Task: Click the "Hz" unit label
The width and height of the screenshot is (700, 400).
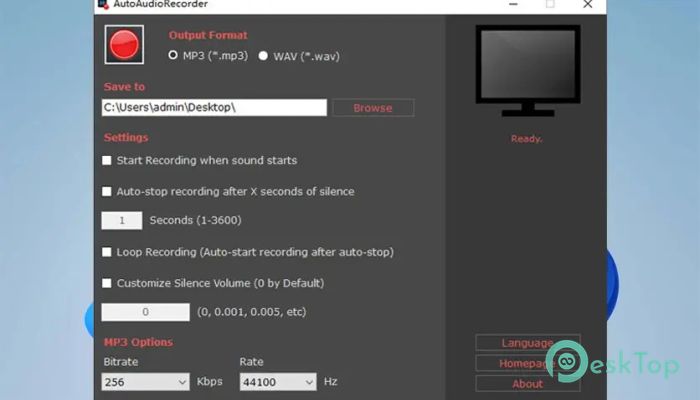Action: pyautogui.click(x=330, y=382)
